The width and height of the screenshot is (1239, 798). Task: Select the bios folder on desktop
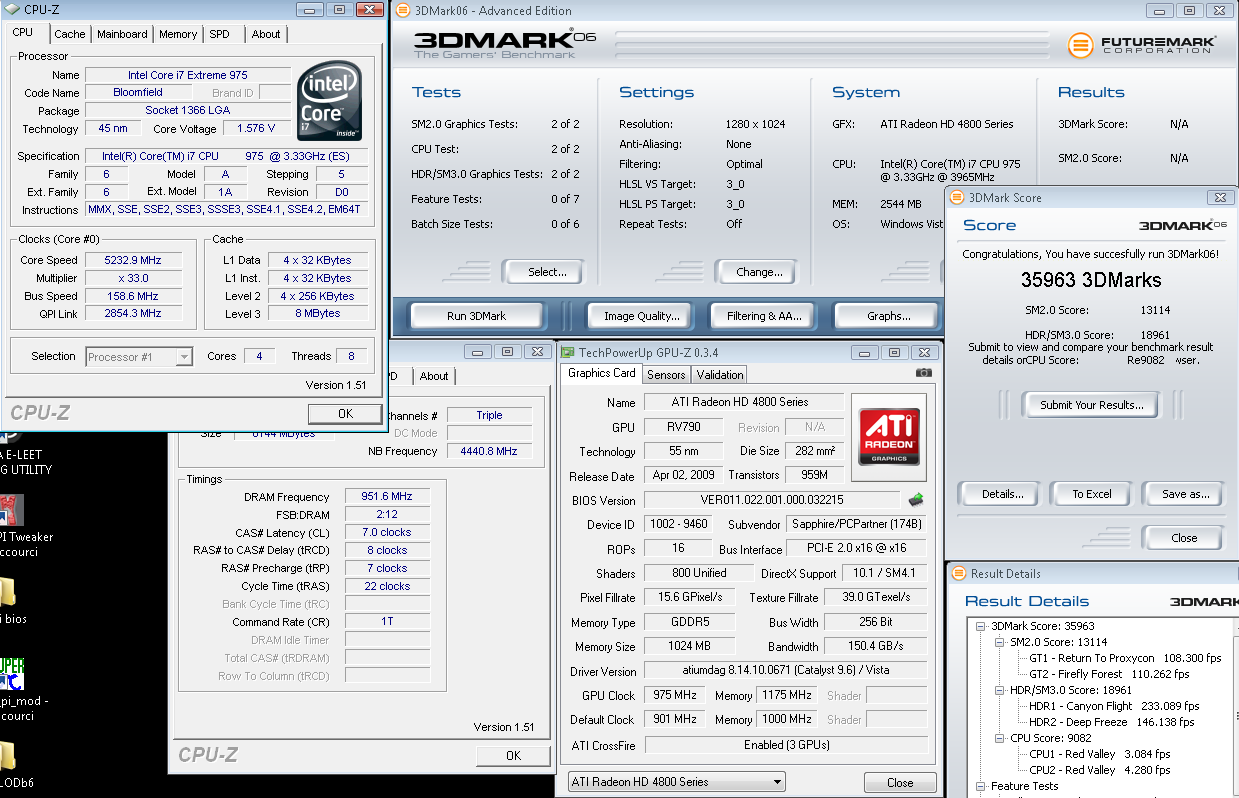click(x=12, y=600)
